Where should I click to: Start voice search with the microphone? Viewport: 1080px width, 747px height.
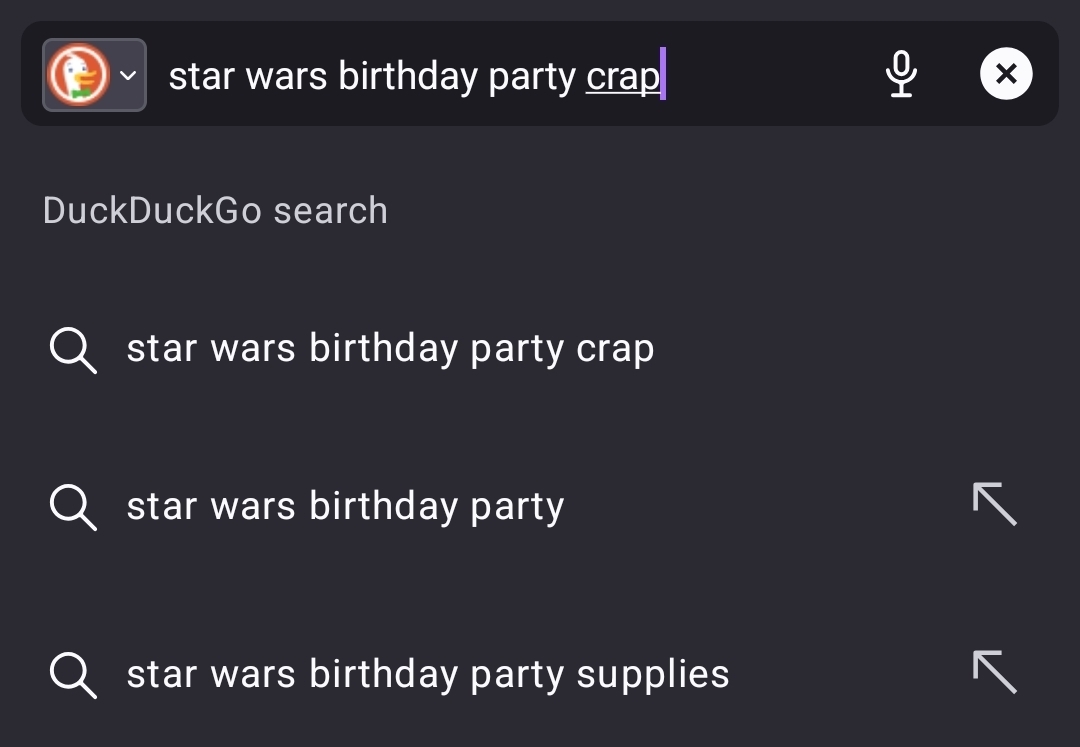pyautogui.click(x=901, y=74)
